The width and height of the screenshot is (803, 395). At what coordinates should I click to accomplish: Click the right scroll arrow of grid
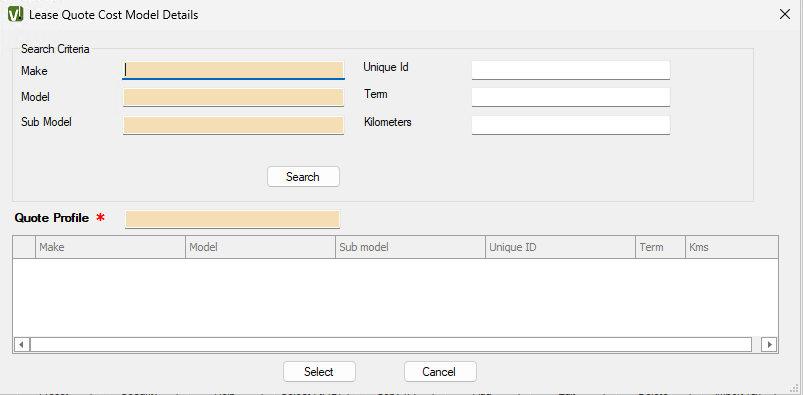point(769,344)
